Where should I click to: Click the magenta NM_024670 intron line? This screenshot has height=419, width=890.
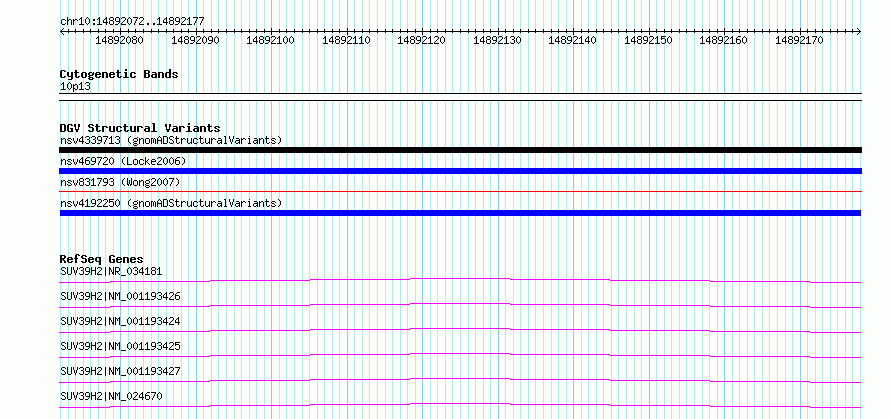(460, 403)
